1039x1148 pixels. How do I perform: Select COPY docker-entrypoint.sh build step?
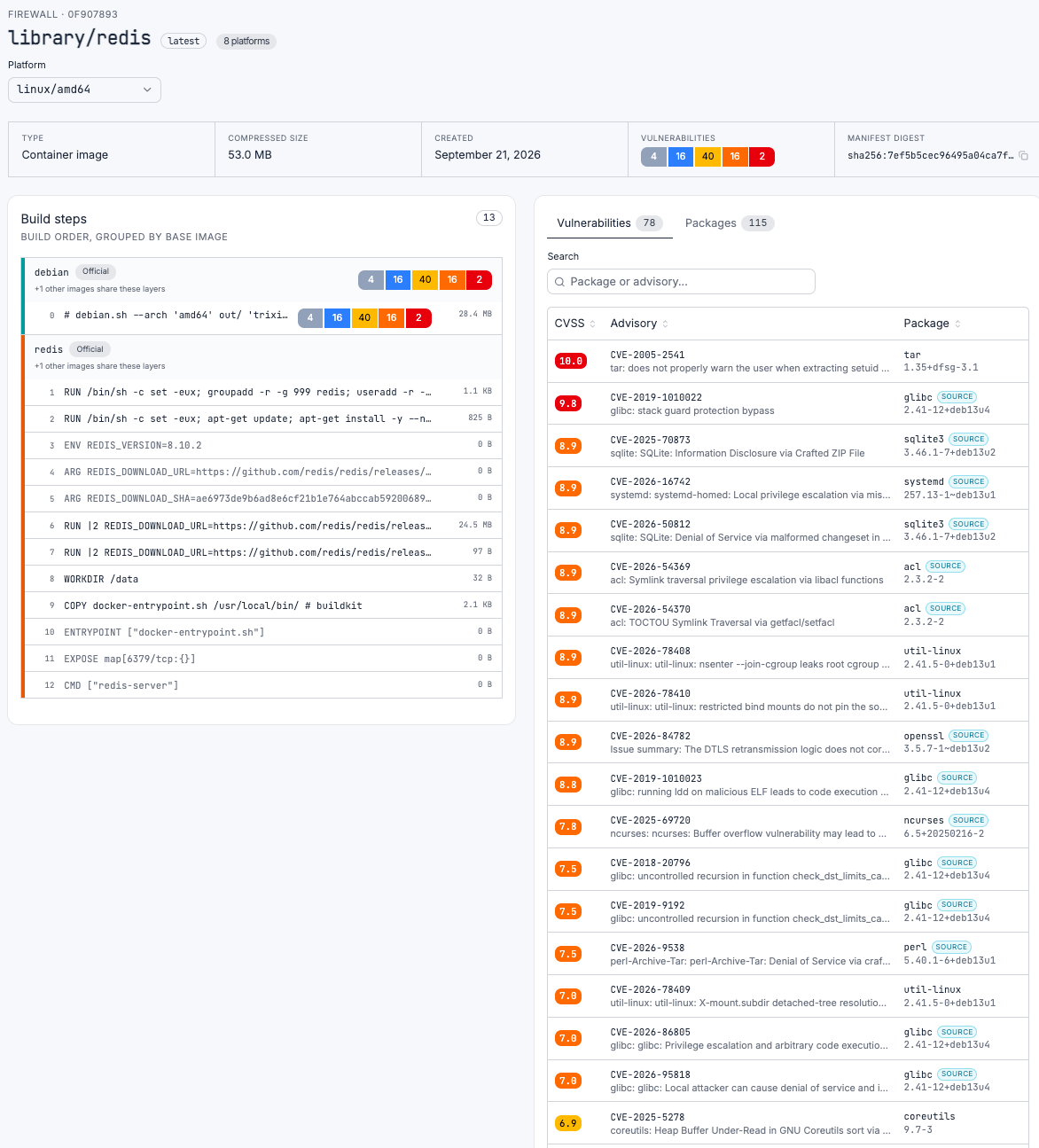pyautogui.click(x=262, y=605)
